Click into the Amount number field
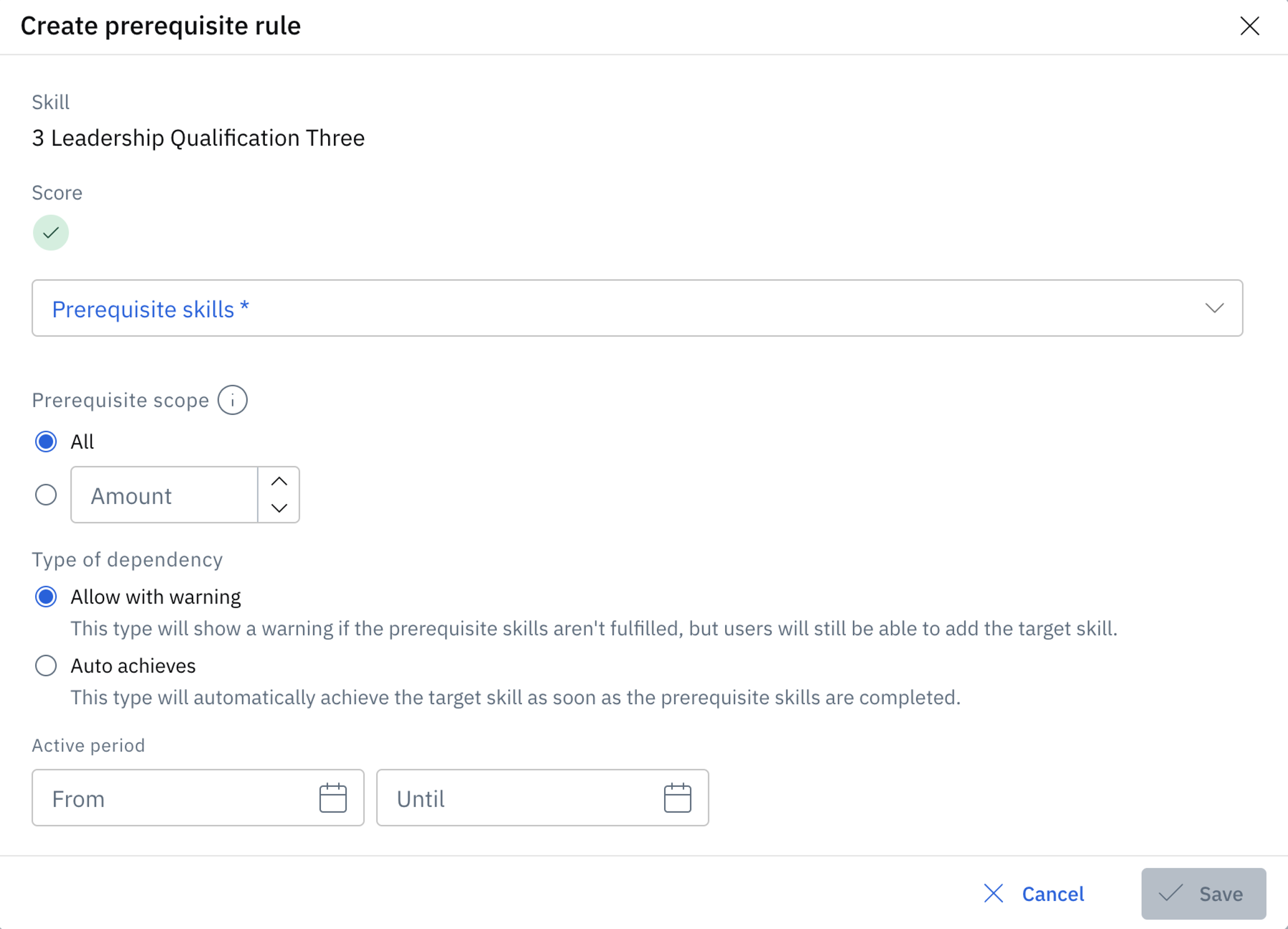This screenshot has width=1288, height=929. tap(165, 496)
